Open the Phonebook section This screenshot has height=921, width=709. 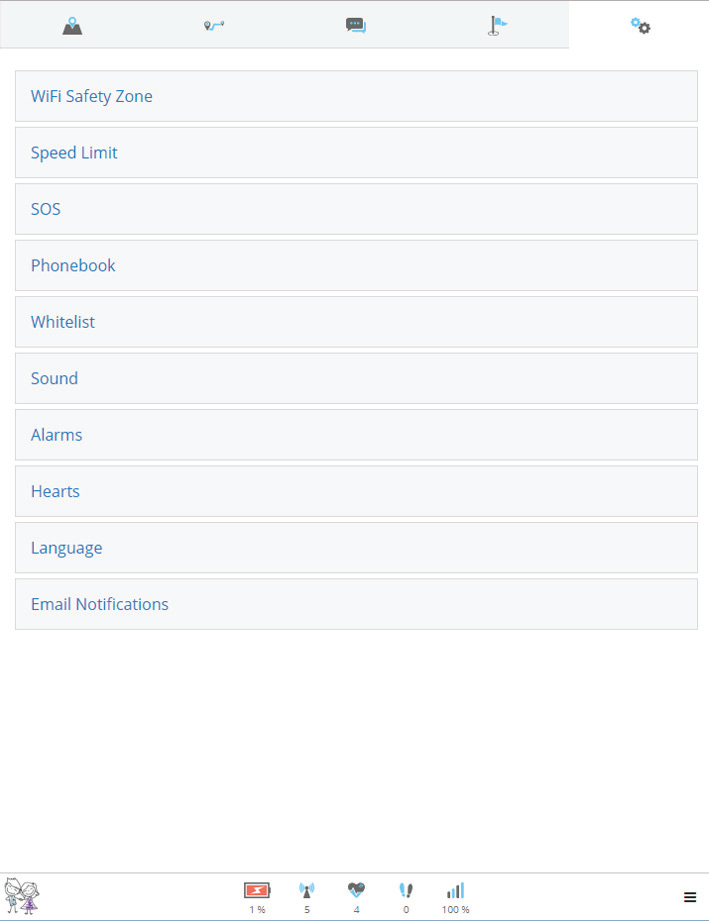356,266
